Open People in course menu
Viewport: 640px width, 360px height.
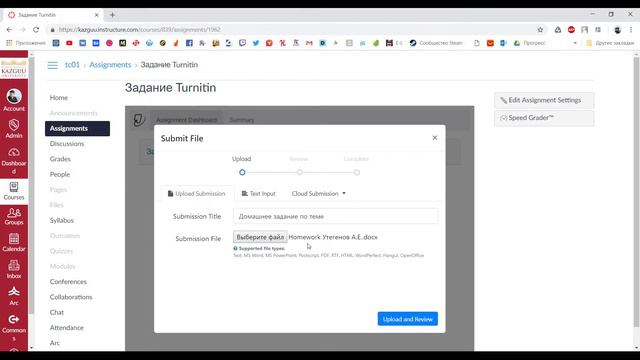pos(60,174)
